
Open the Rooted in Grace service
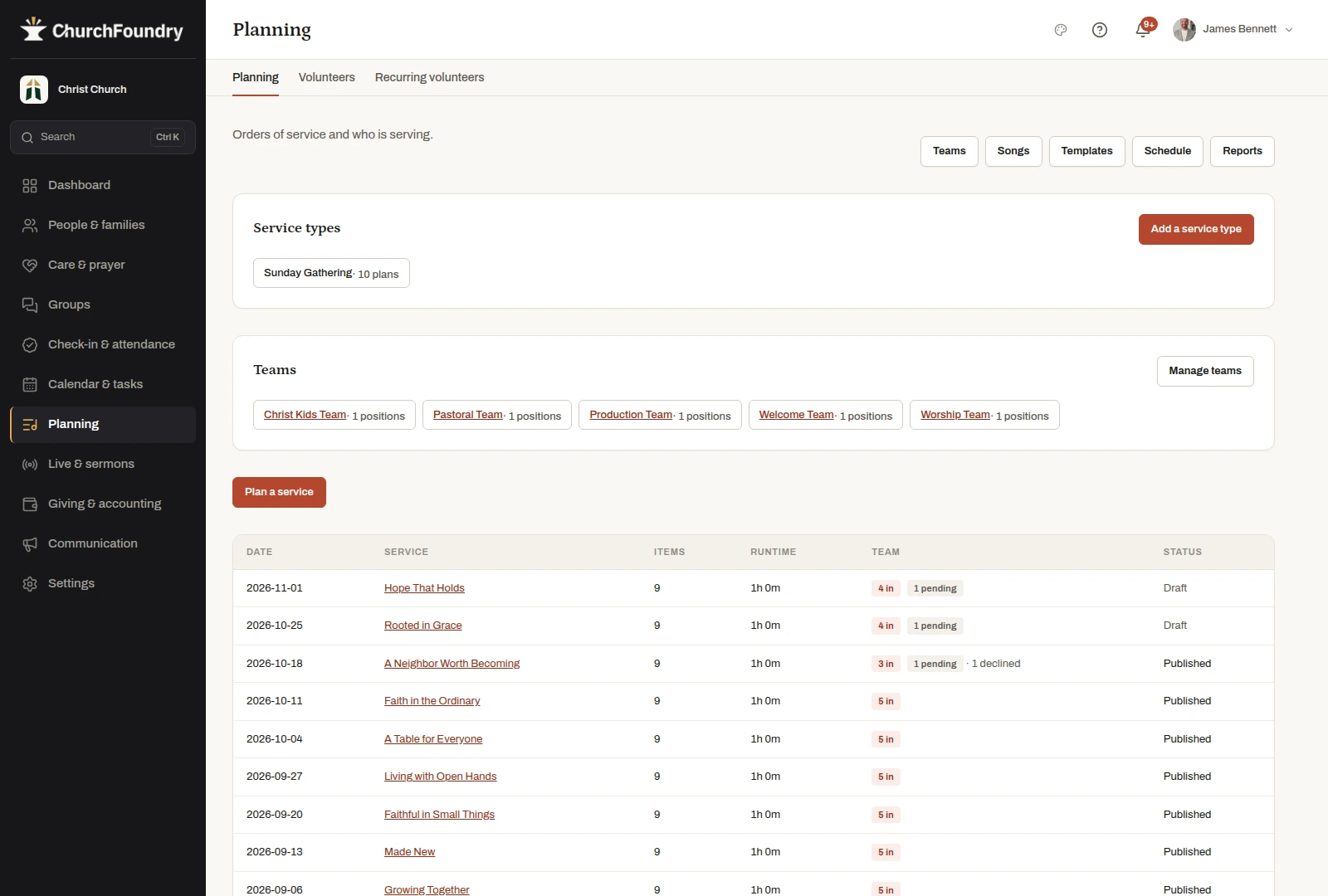point(423,626)
